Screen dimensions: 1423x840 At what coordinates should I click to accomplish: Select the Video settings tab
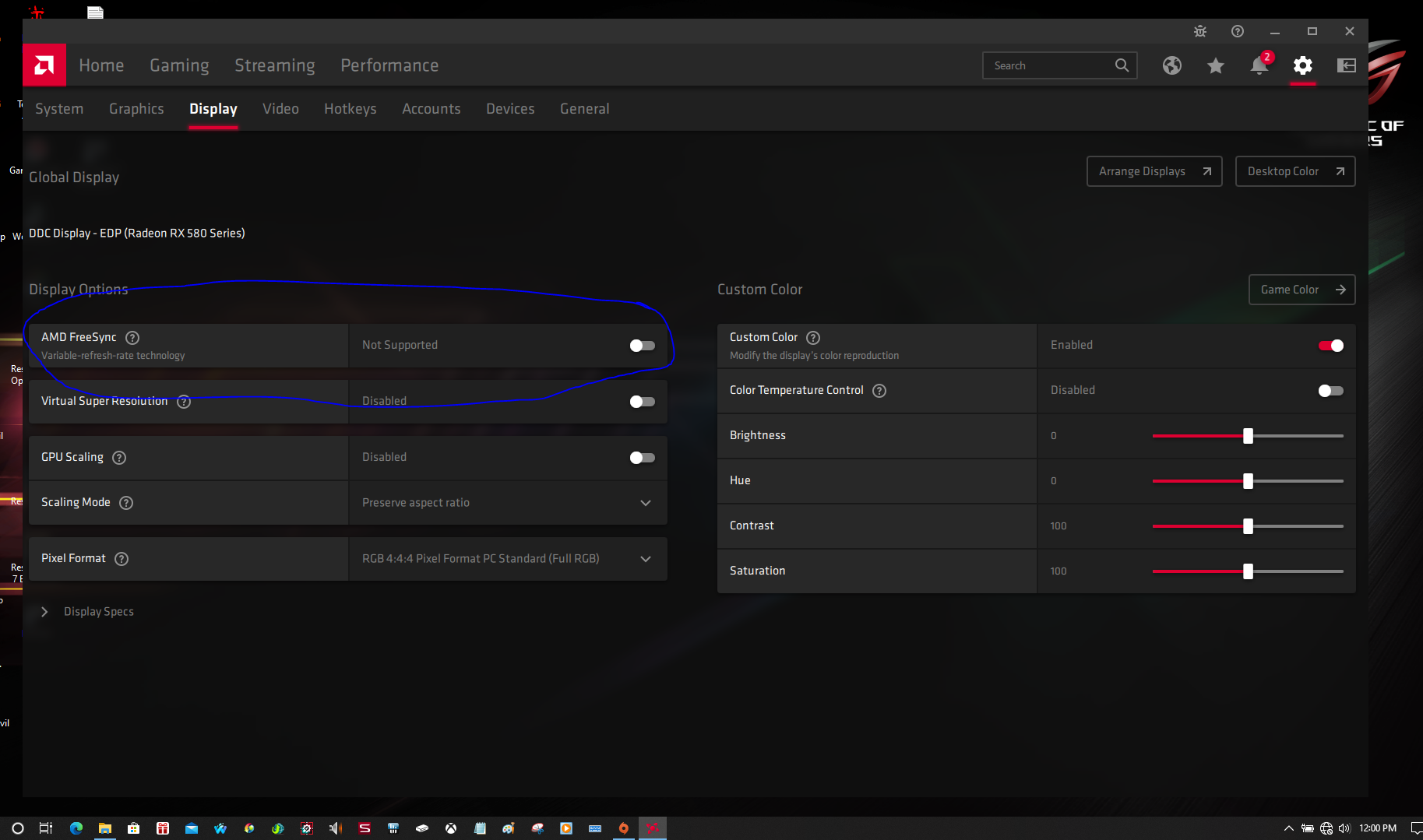[x=280, y=109]
